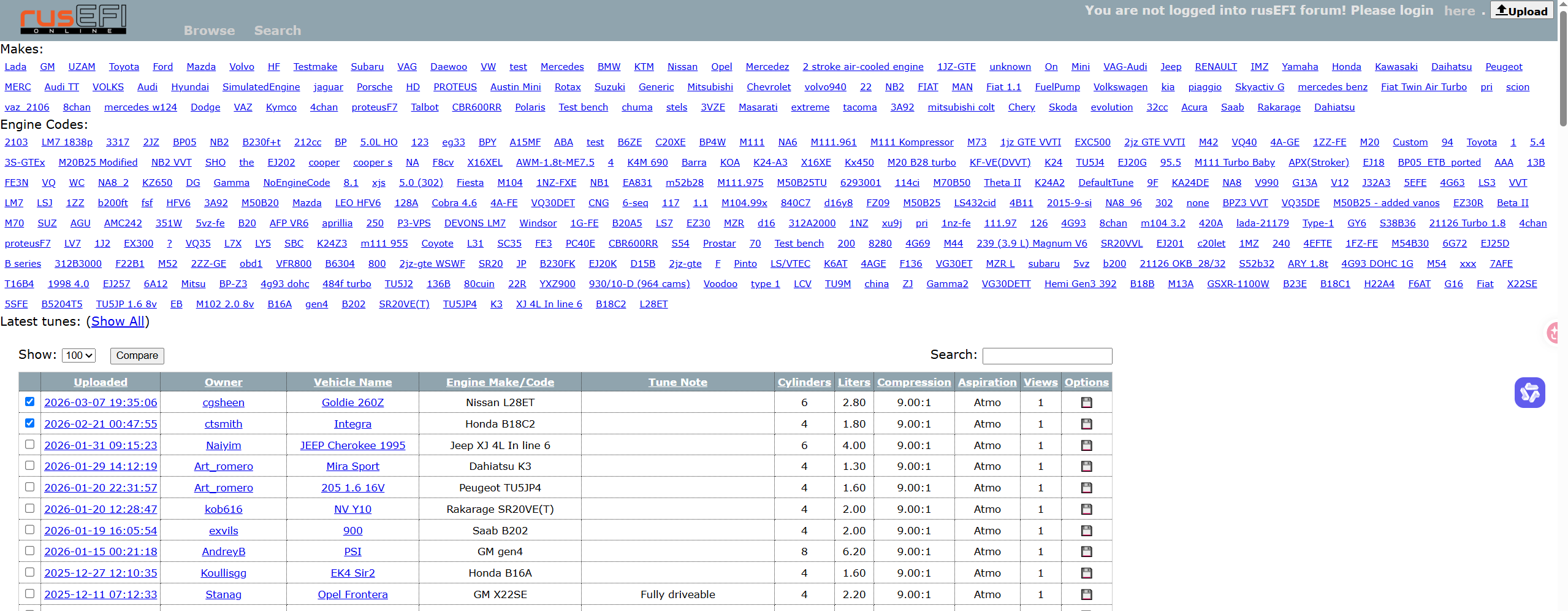
Task: Sort by the Cylinders column header
Action: click(x=804, y=382)
